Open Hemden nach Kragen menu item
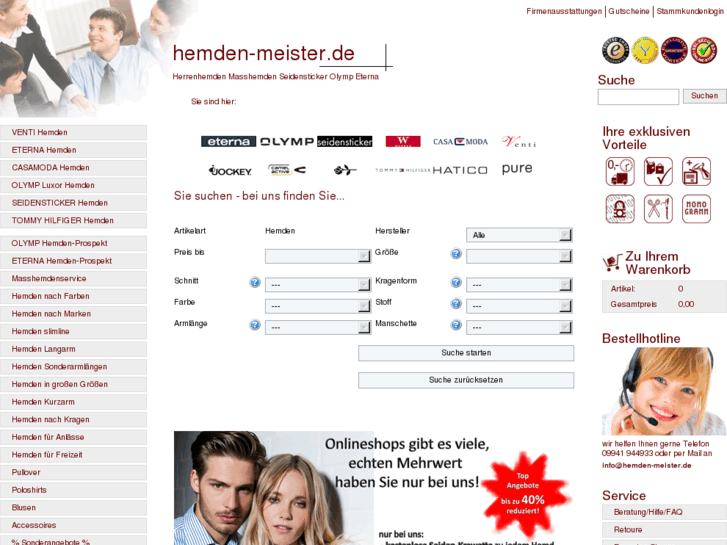The width and height of the screenshot is (727, 545). [73, 420]
